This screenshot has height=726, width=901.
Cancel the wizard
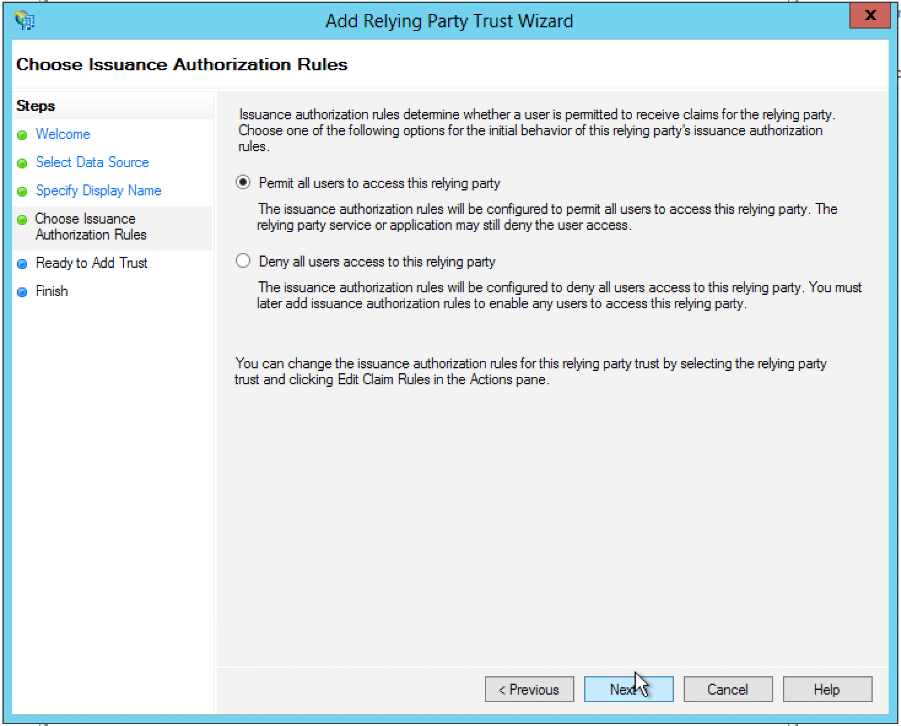pyautogui.click(x=727, y=689)
